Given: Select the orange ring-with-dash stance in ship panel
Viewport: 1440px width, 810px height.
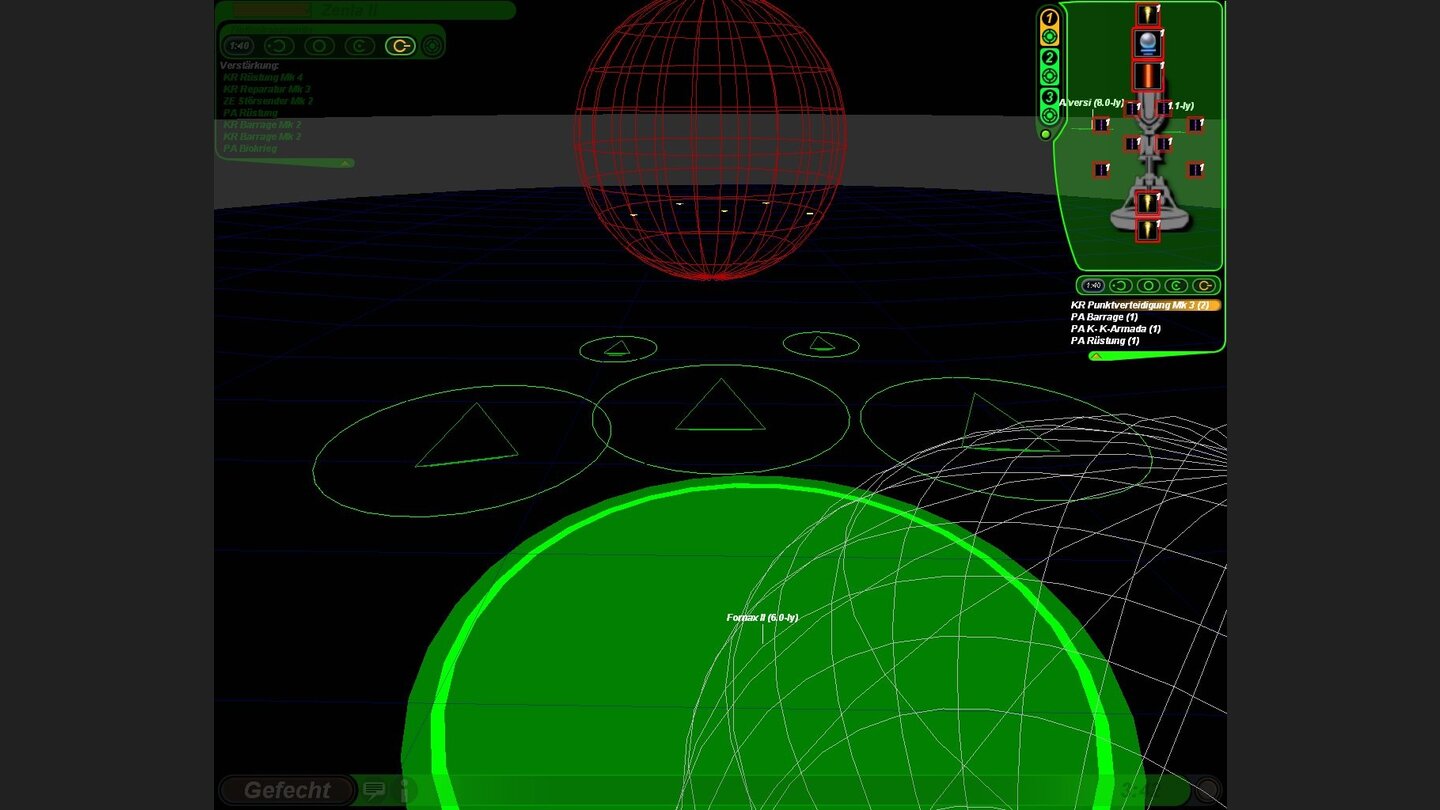Looking at the screenshot, I should coord(1204,286).
